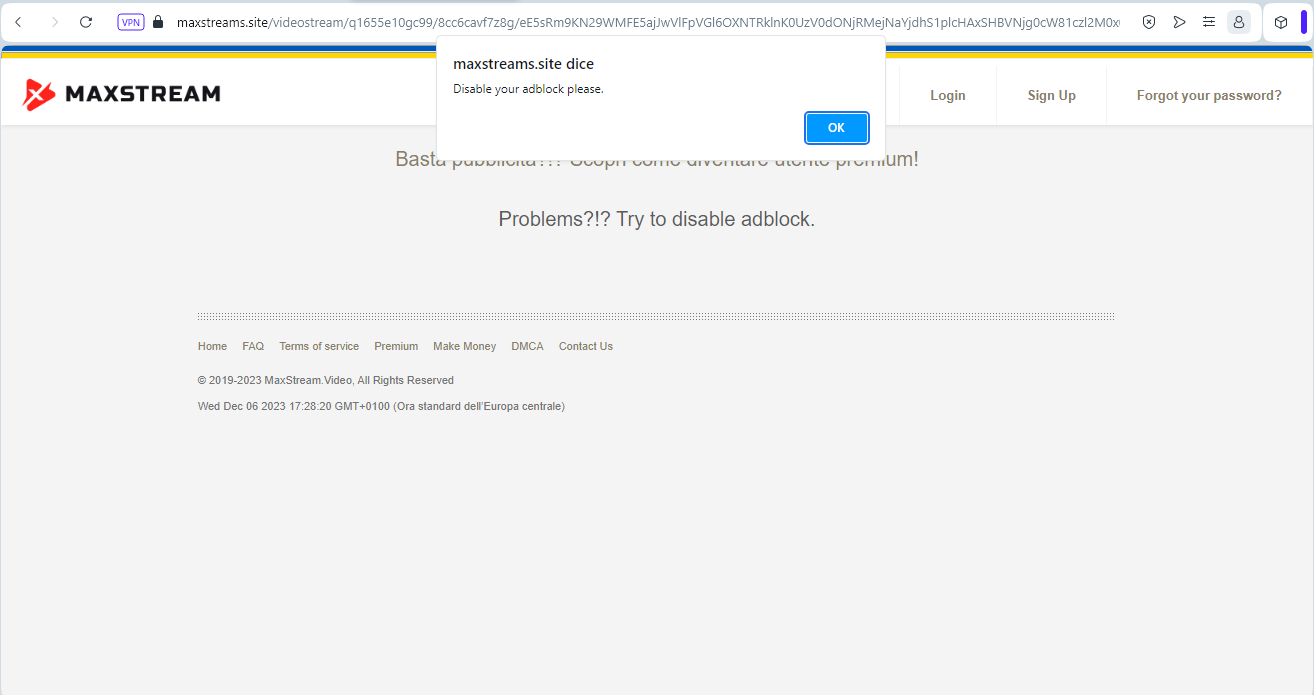Open the Premium link

(396, 346)
